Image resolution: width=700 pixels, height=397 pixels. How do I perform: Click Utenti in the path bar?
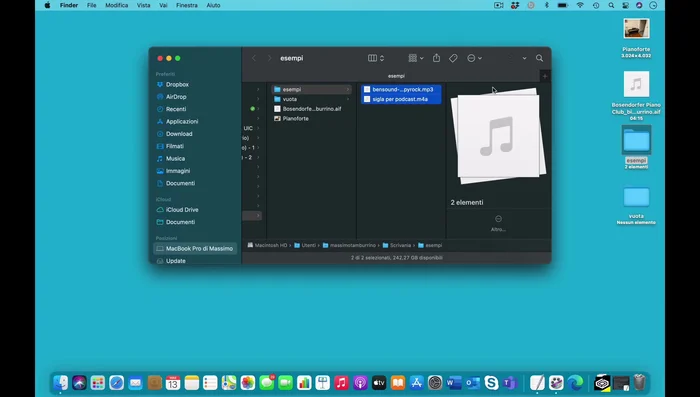pos(305,245)
